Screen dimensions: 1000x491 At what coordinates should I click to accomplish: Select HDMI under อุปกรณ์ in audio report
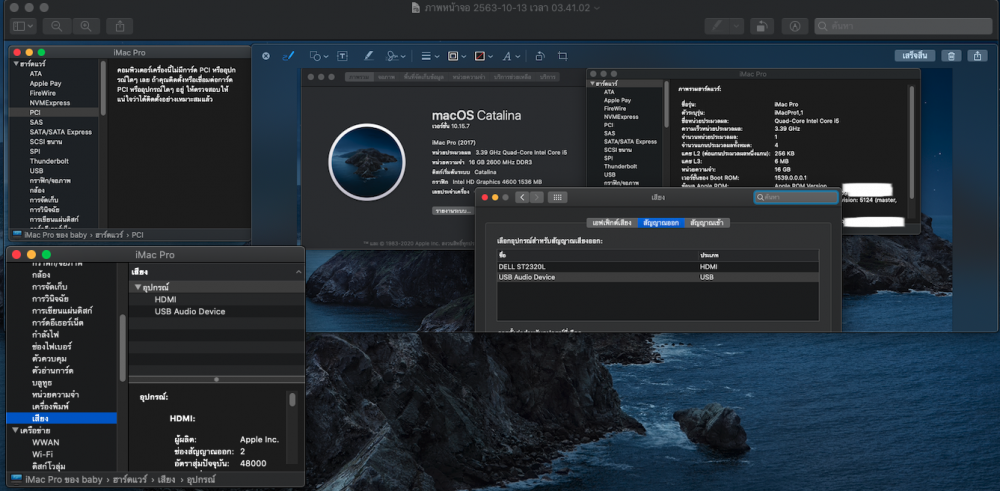pos(165,299)
